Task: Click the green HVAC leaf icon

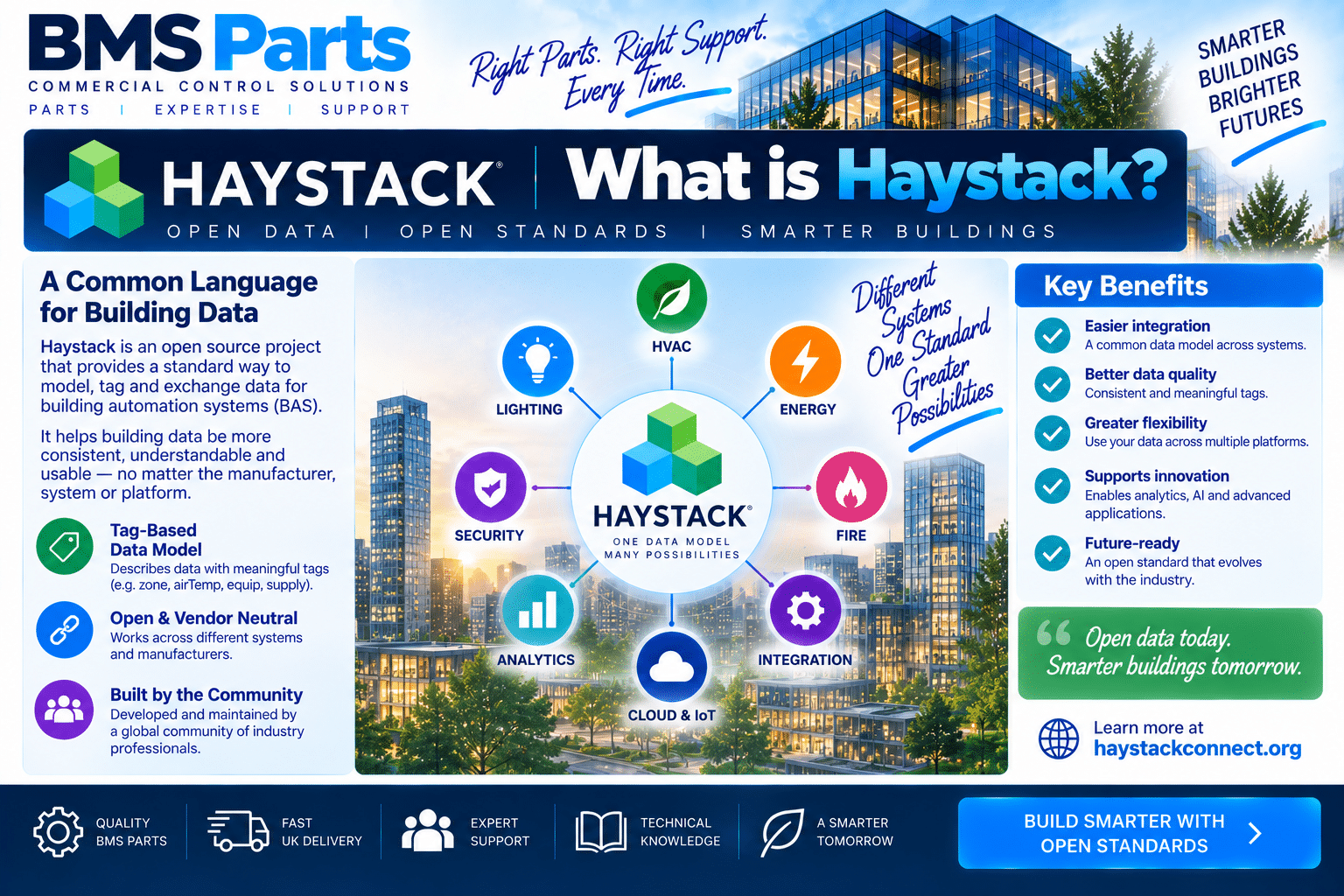Action: (671, 298)
